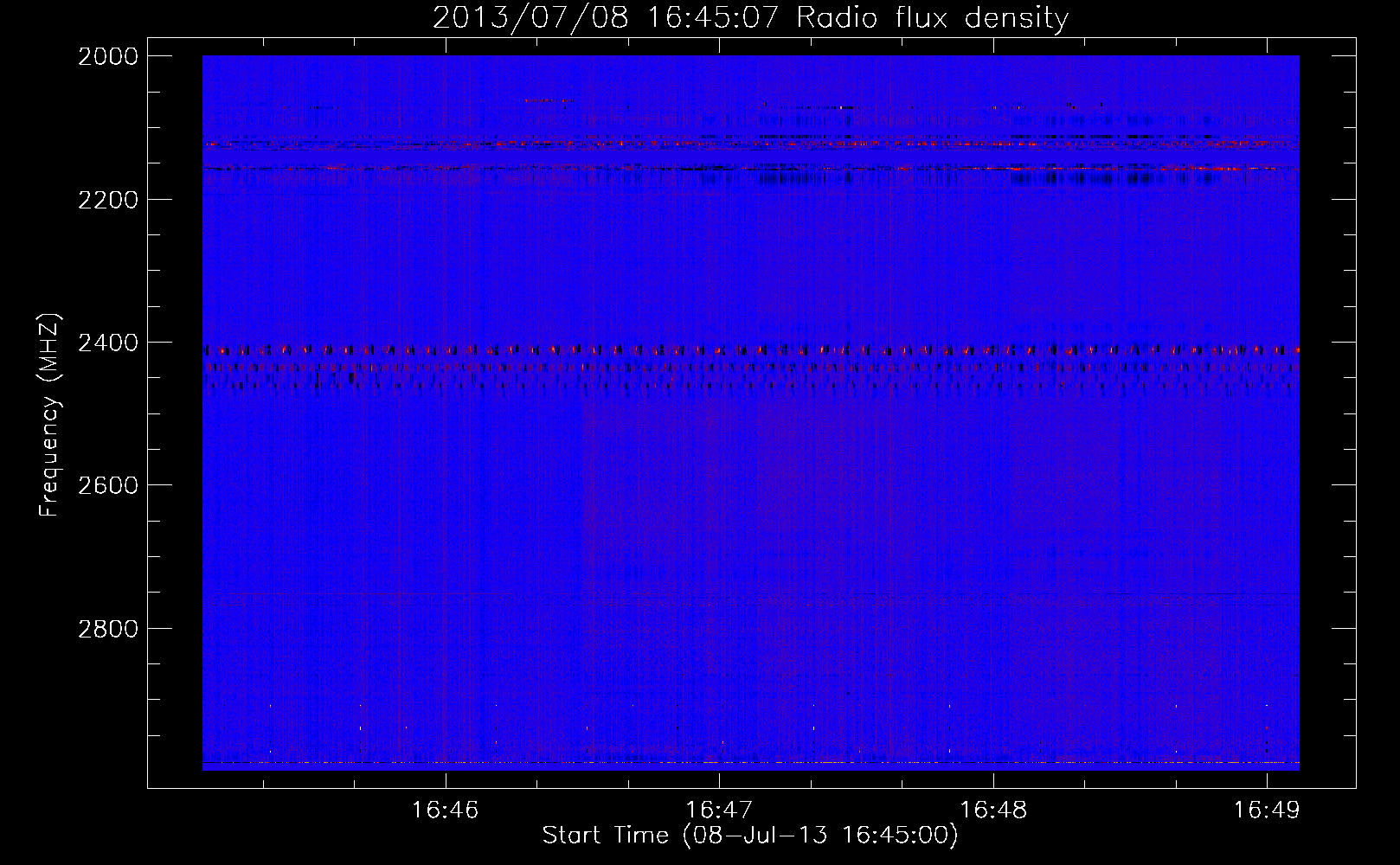Click the 'Frequency (MHZ)' axis title
1400x865 pixels.
pyautogui.click(x=50, y=414)
